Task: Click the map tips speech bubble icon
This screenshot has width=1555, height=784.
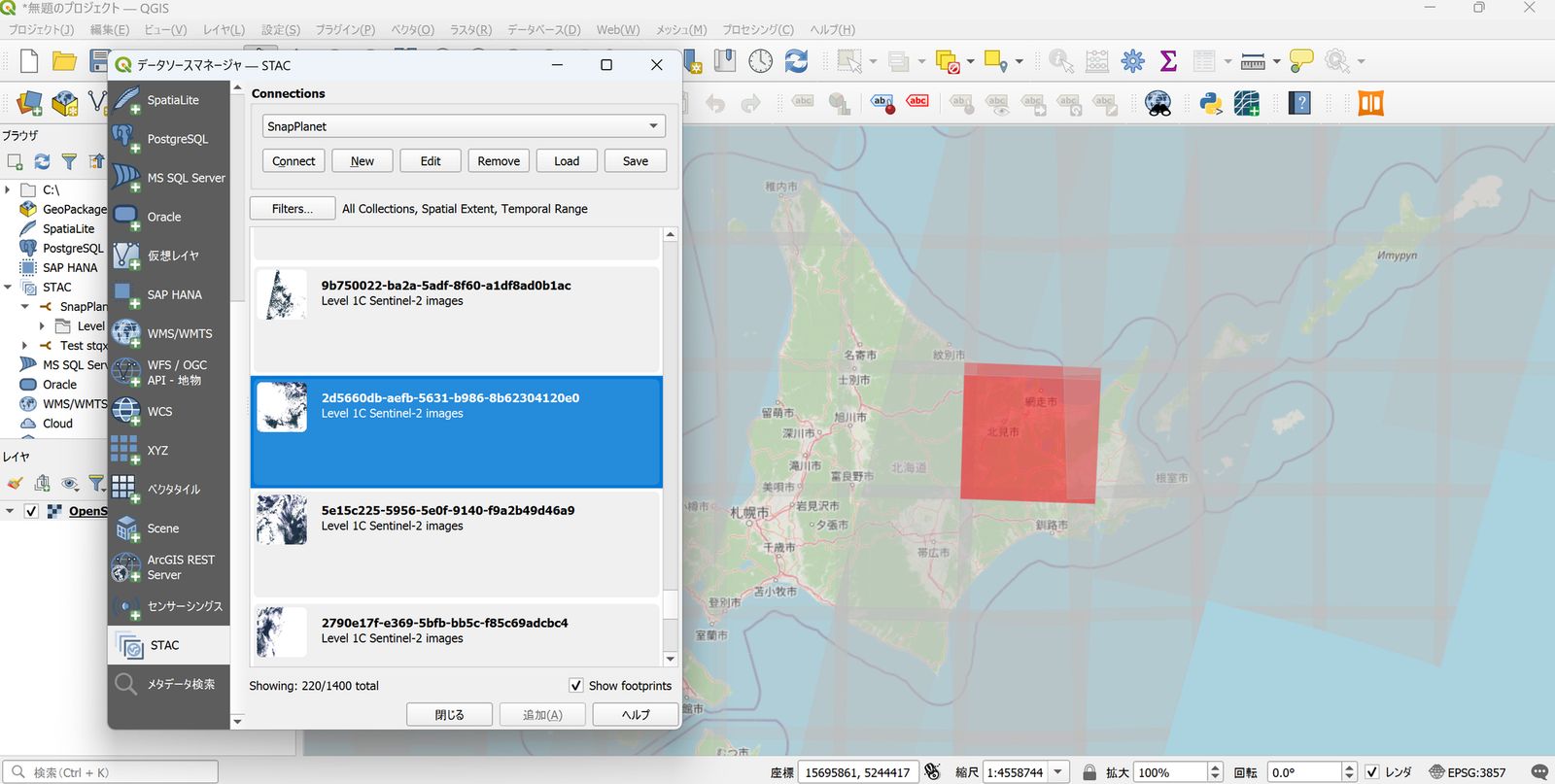Action: click(x=1301, y=61)
